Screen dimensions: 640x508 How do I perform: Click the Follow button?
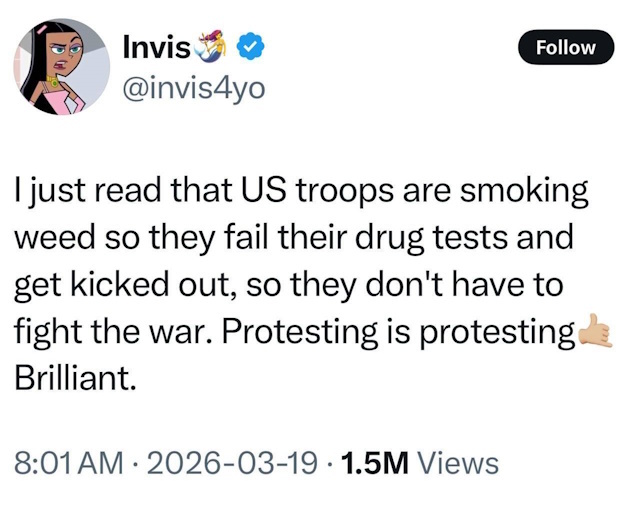[x=566, y=47]
